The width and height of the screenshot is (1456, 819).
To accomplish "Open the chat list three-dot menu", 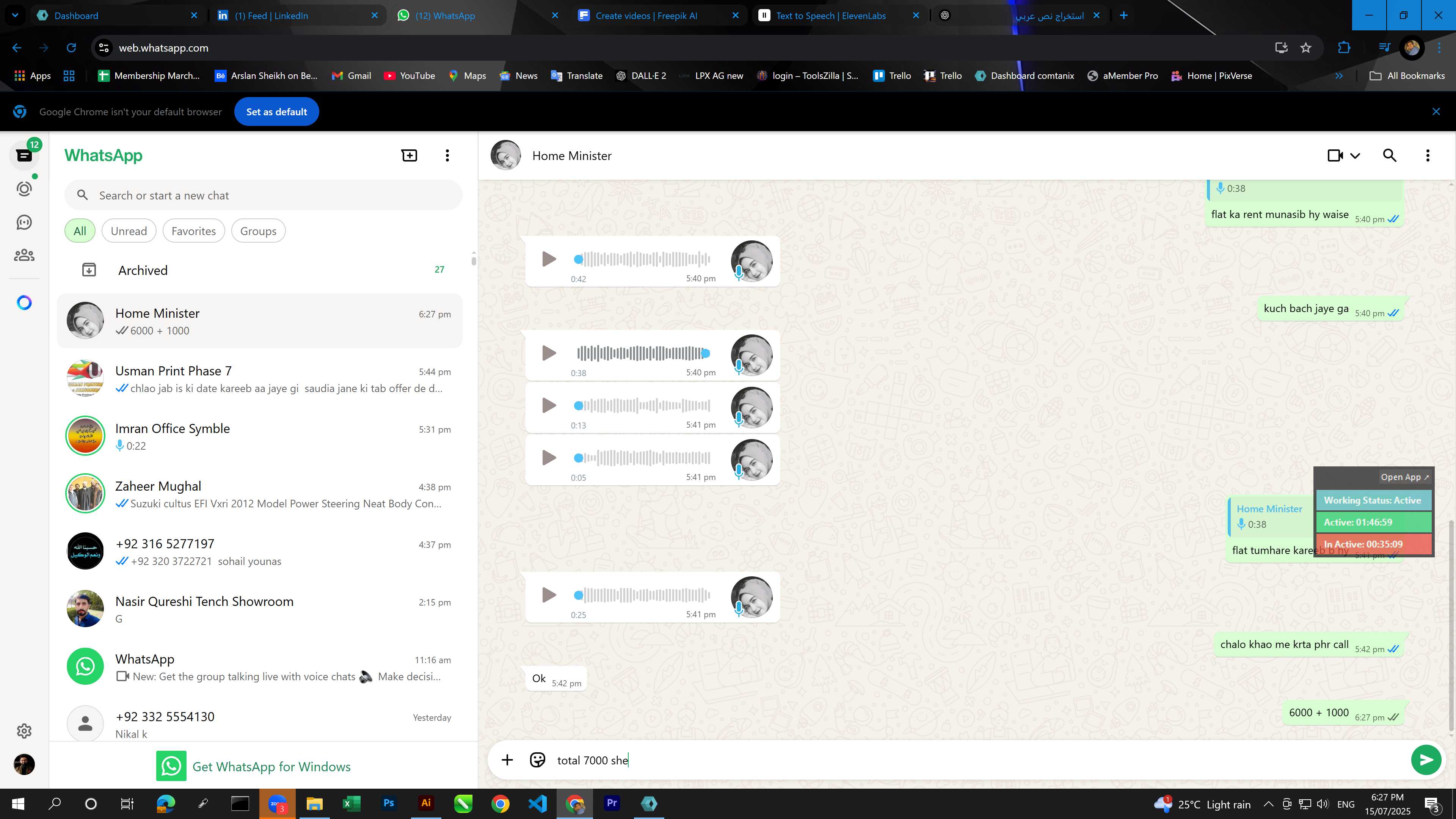I will [447, 155].
